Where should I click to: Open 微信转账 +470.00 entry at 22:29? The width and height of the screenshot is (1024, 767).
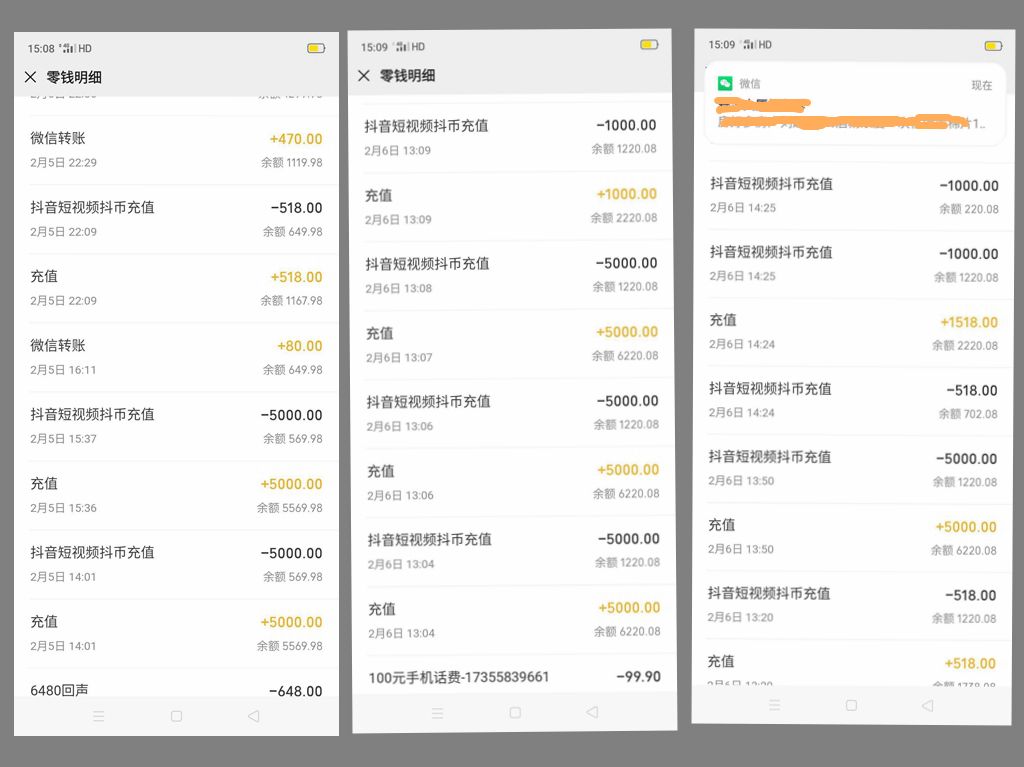click(x=176, y=150)
